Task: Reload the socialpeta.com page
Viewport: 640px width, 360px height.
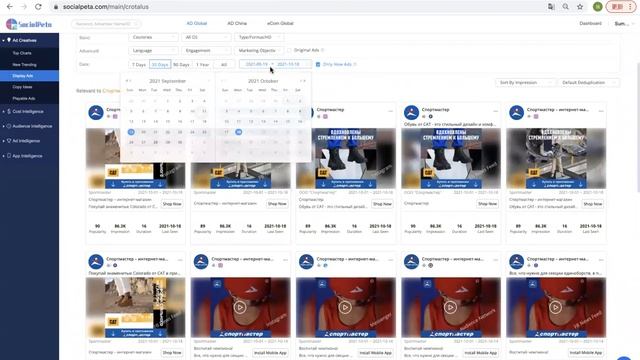Action: [38, 7]
